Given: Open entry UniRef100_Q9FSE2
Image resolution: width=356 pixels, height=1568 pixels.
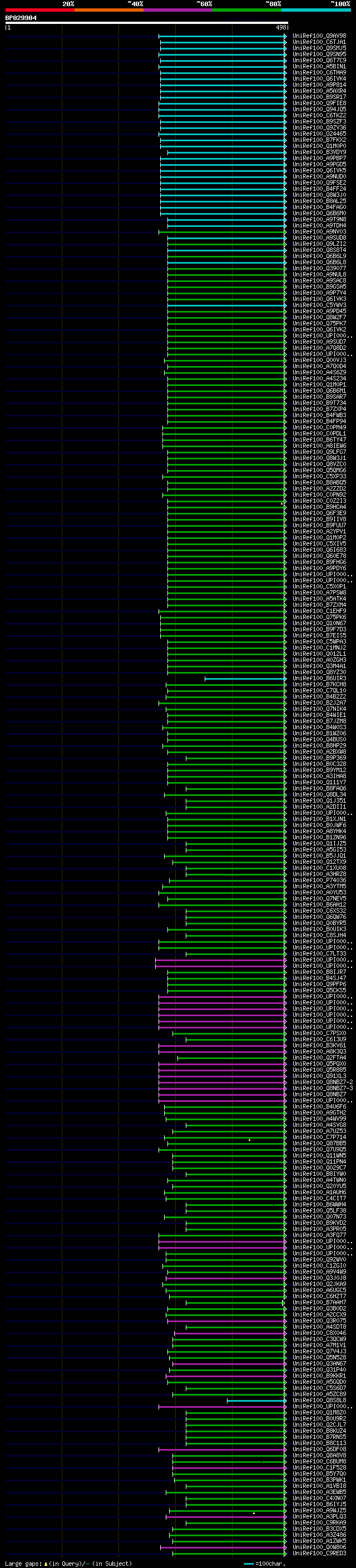Looking at the screenshot, I should [x=319, y=182].
